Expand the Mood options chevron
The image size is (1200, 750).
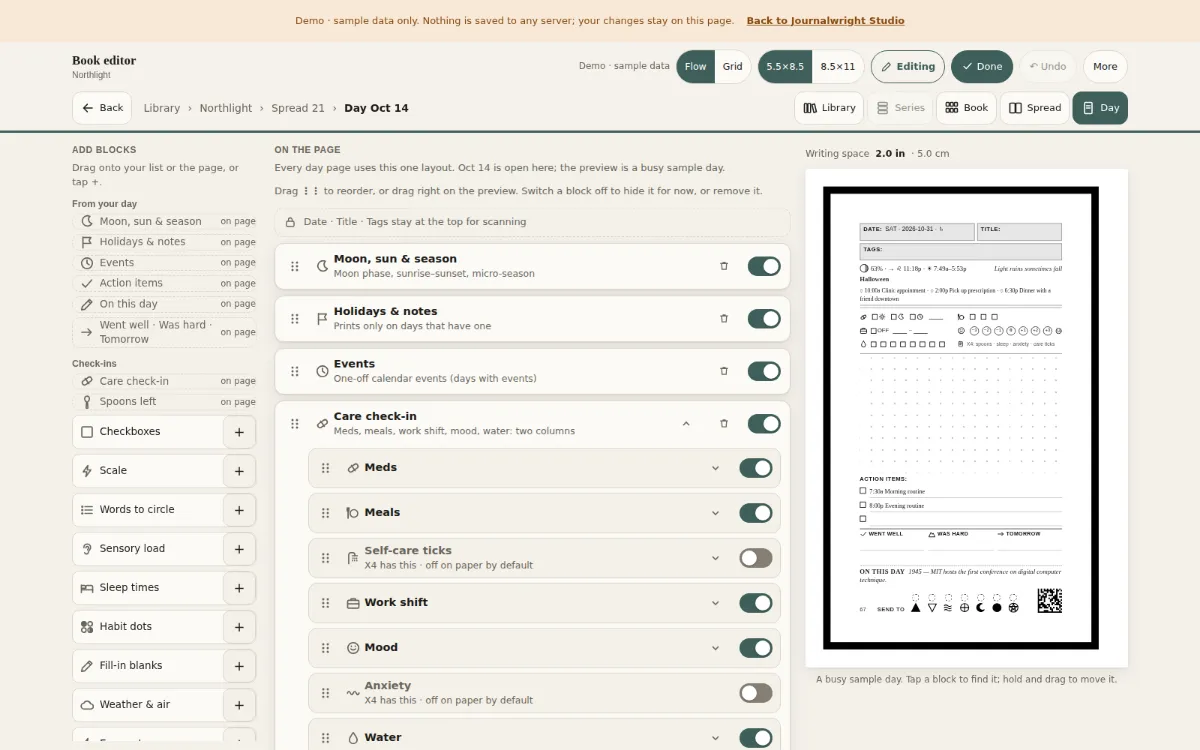pos(715,648)
